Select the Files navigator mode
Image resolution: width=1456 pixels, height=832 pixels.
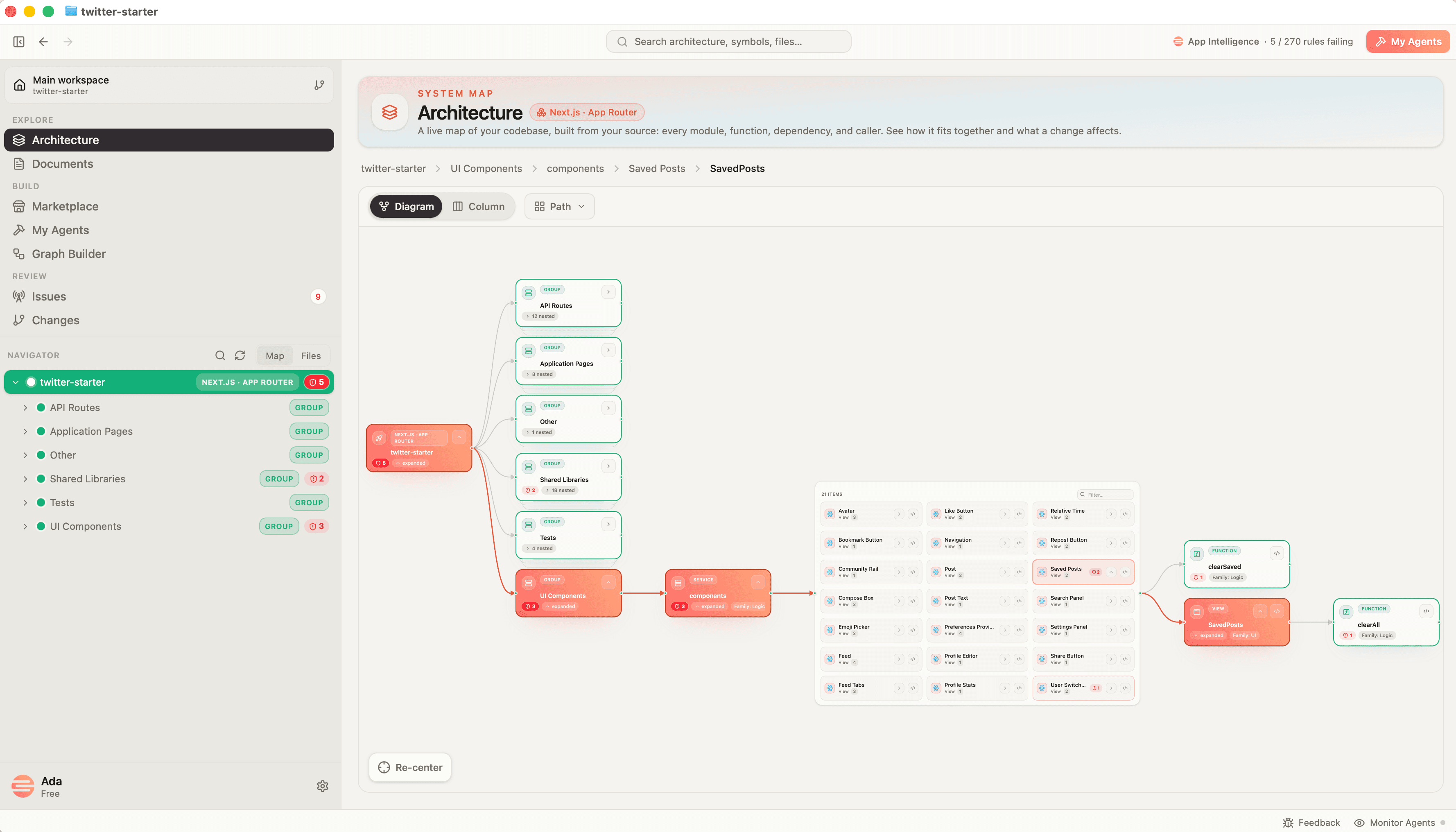pos(311,355)
